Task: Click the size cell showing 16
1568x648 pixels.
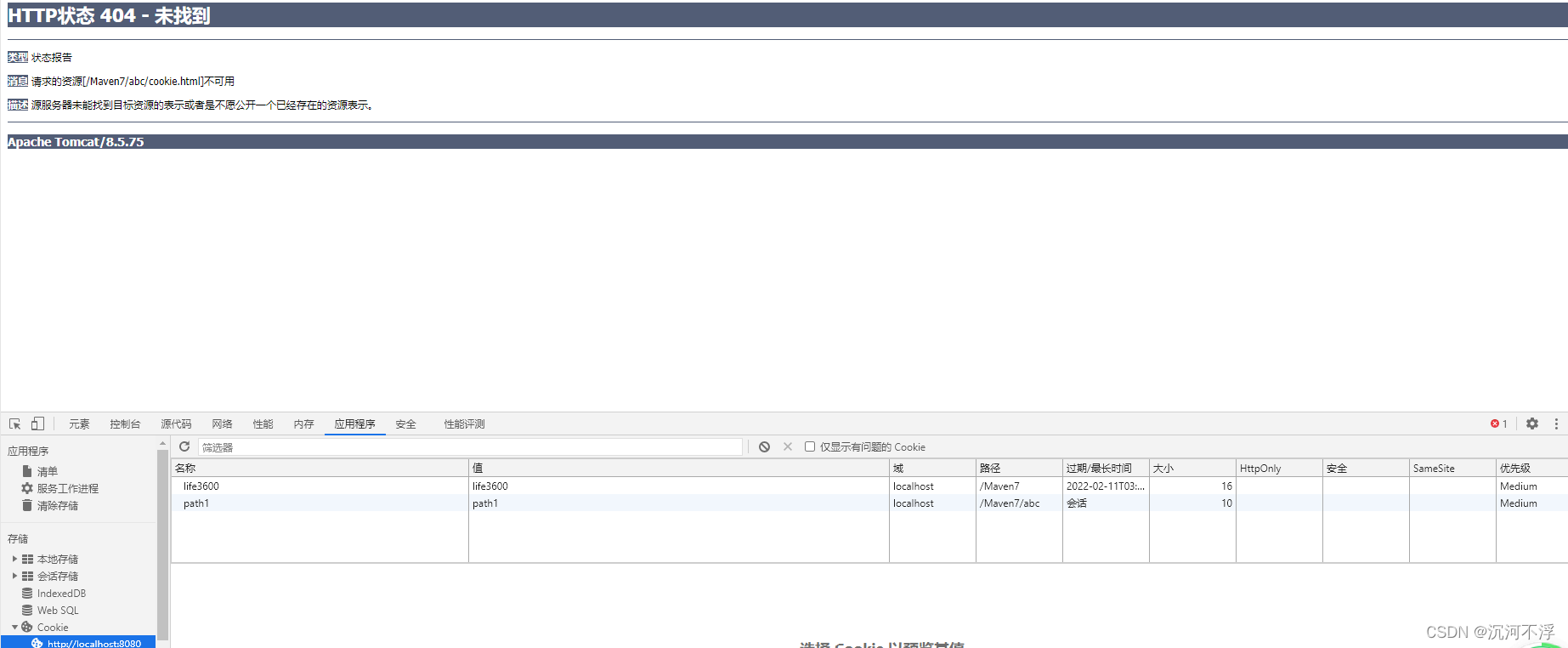Action: click(1192, 486)
